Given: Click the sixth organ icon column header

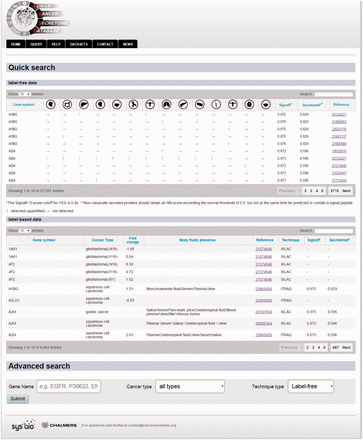Looking at the screenshot, I should pyautogui.click(x=133, y=105).
